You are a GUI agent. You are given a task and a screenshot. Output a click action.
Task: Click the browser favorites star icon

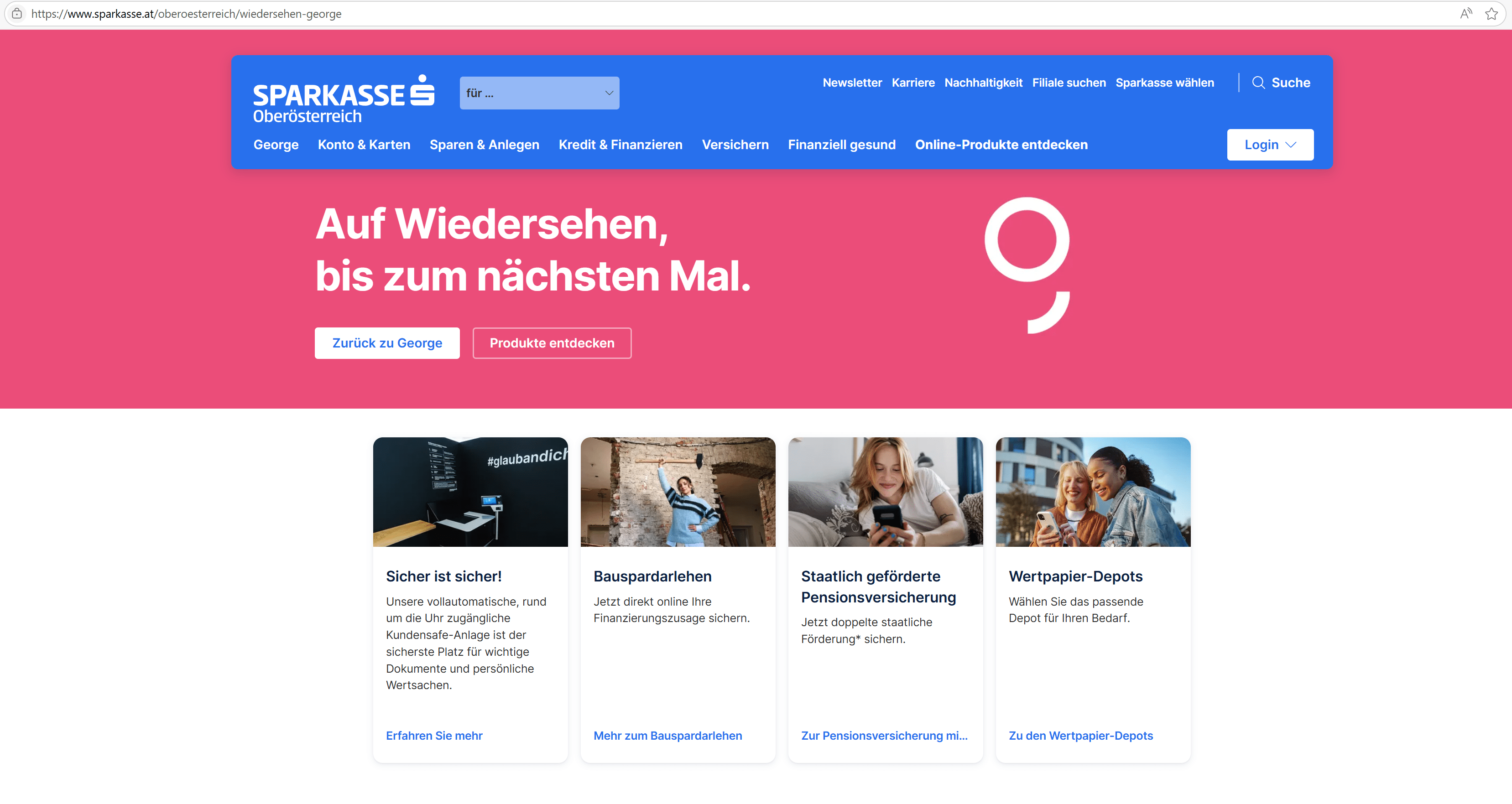click(1491, 14)
